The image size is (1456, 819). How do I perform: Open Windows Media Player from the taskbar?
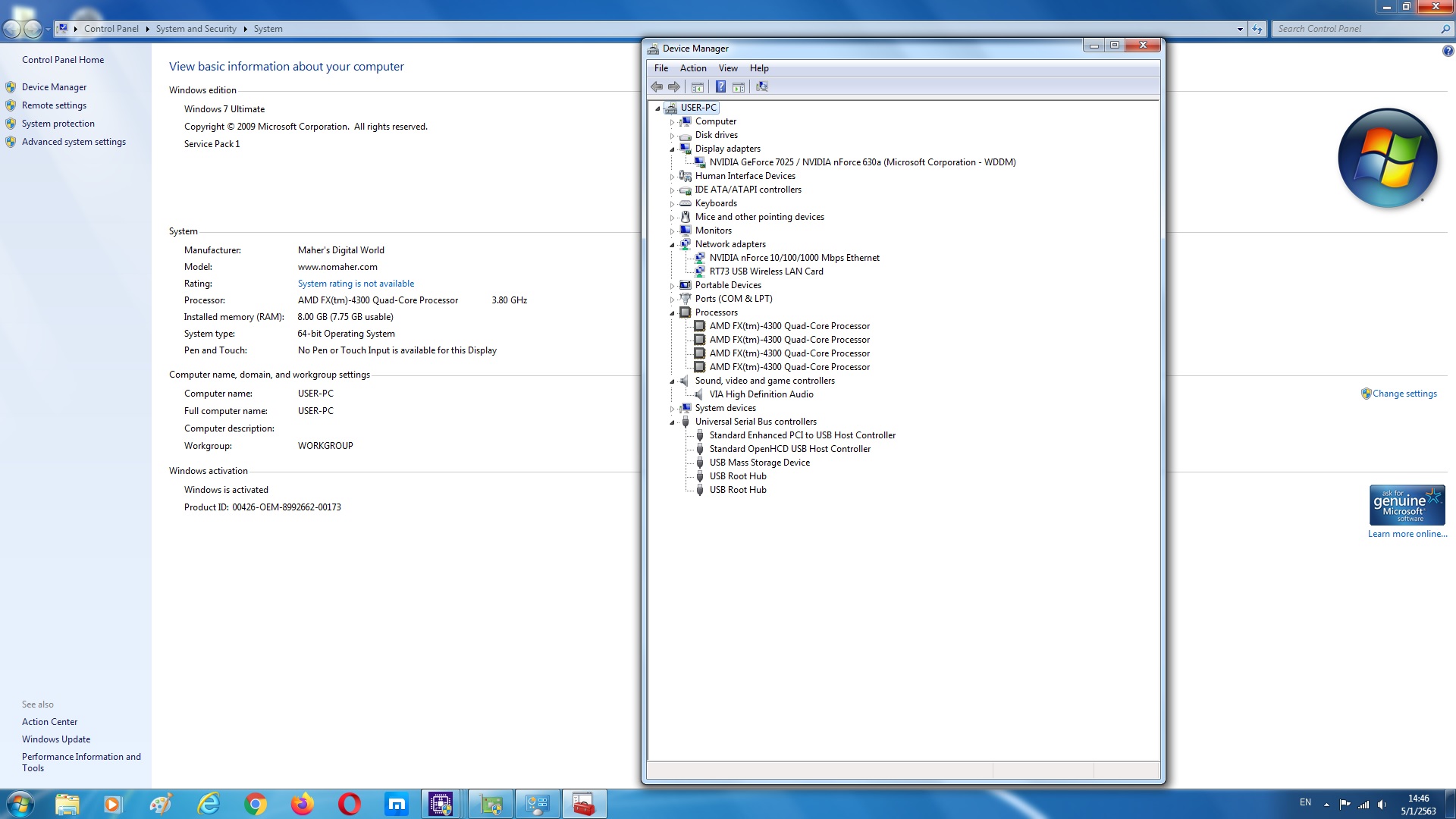(113, 804)
